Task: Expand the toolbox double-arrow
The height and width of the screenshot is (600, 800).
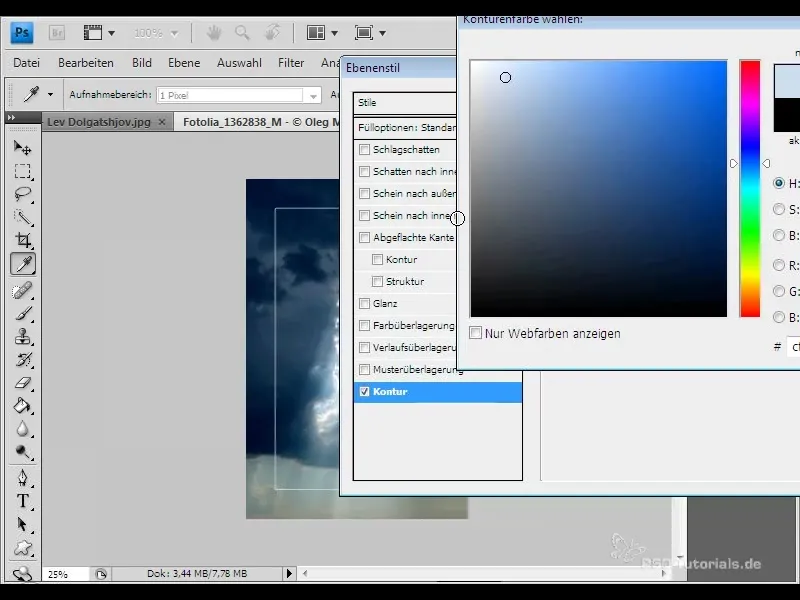Action: click(x=11, y=117)
